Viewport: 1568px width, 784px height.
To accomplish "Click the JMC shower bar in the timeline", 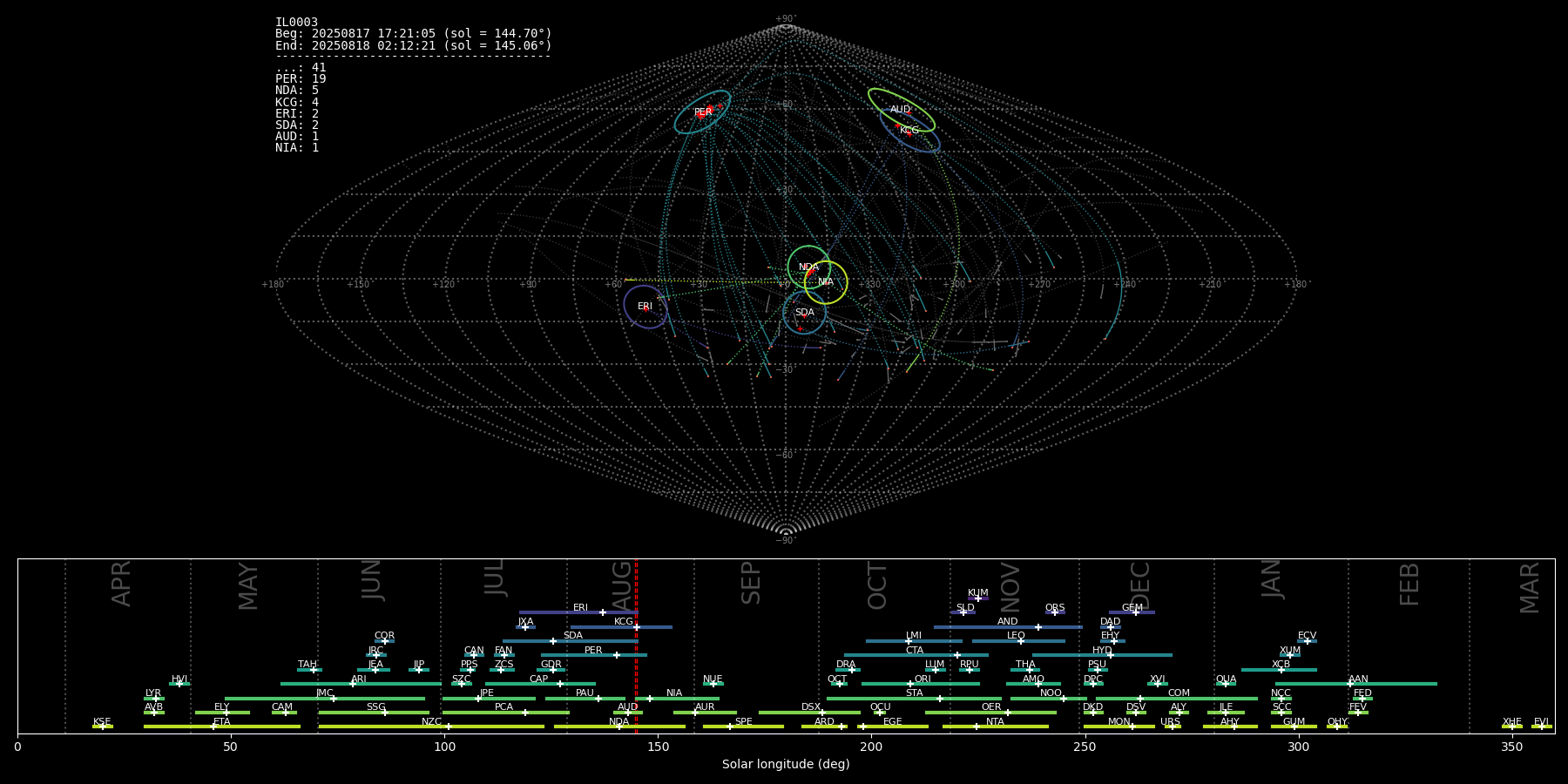I will click(325, 699).
